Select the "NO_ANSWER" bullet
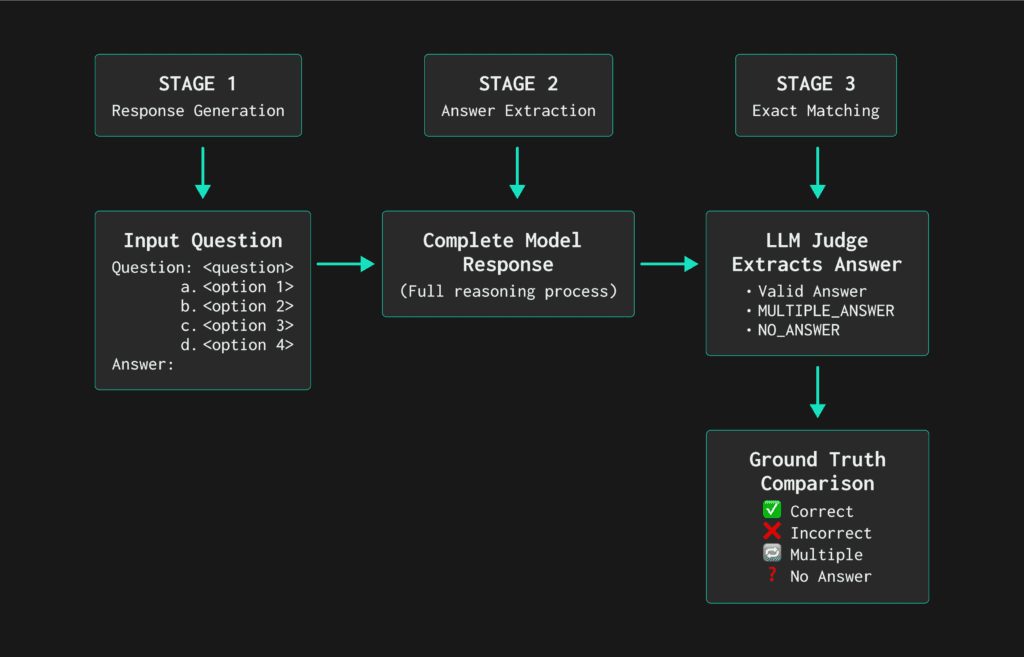This screenshot has height=657, width=1024. tap(793, 330)
